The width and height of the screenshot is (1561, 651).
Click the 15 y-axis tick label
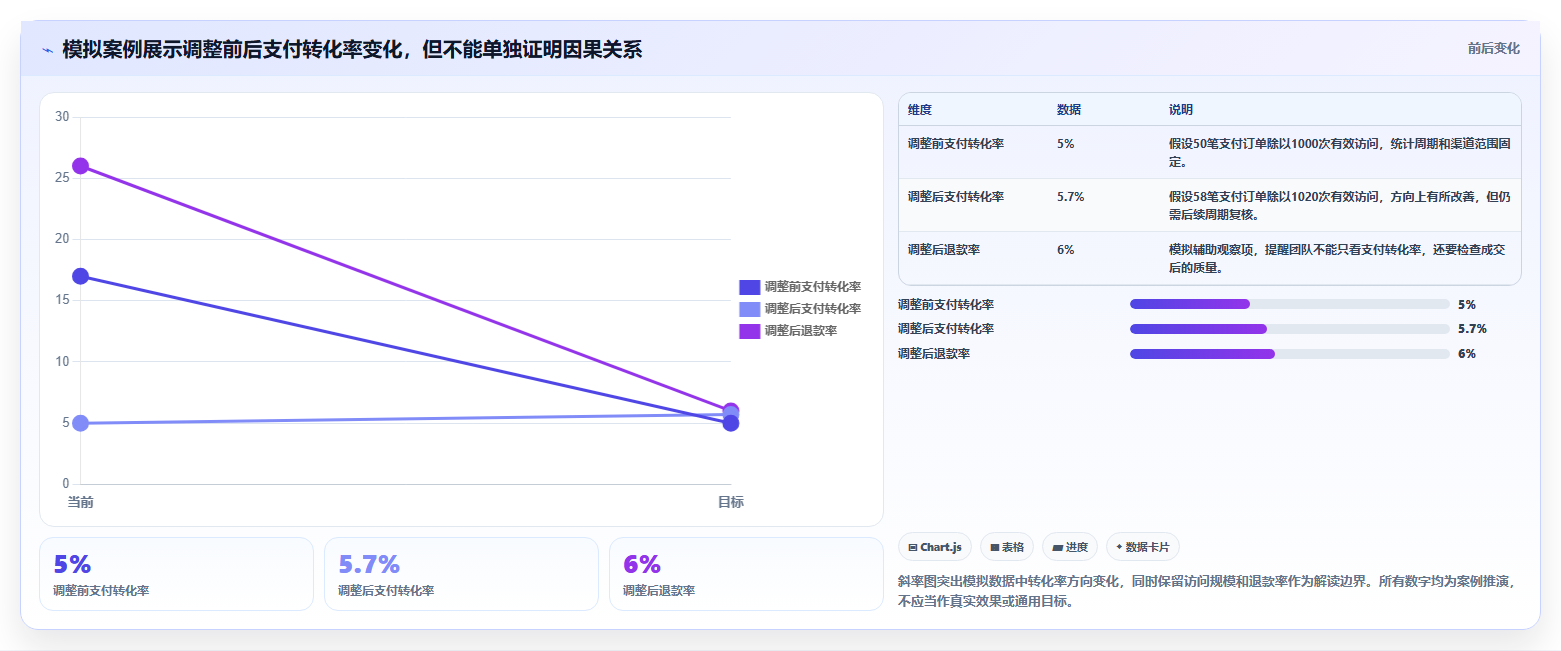coord(62,300)
